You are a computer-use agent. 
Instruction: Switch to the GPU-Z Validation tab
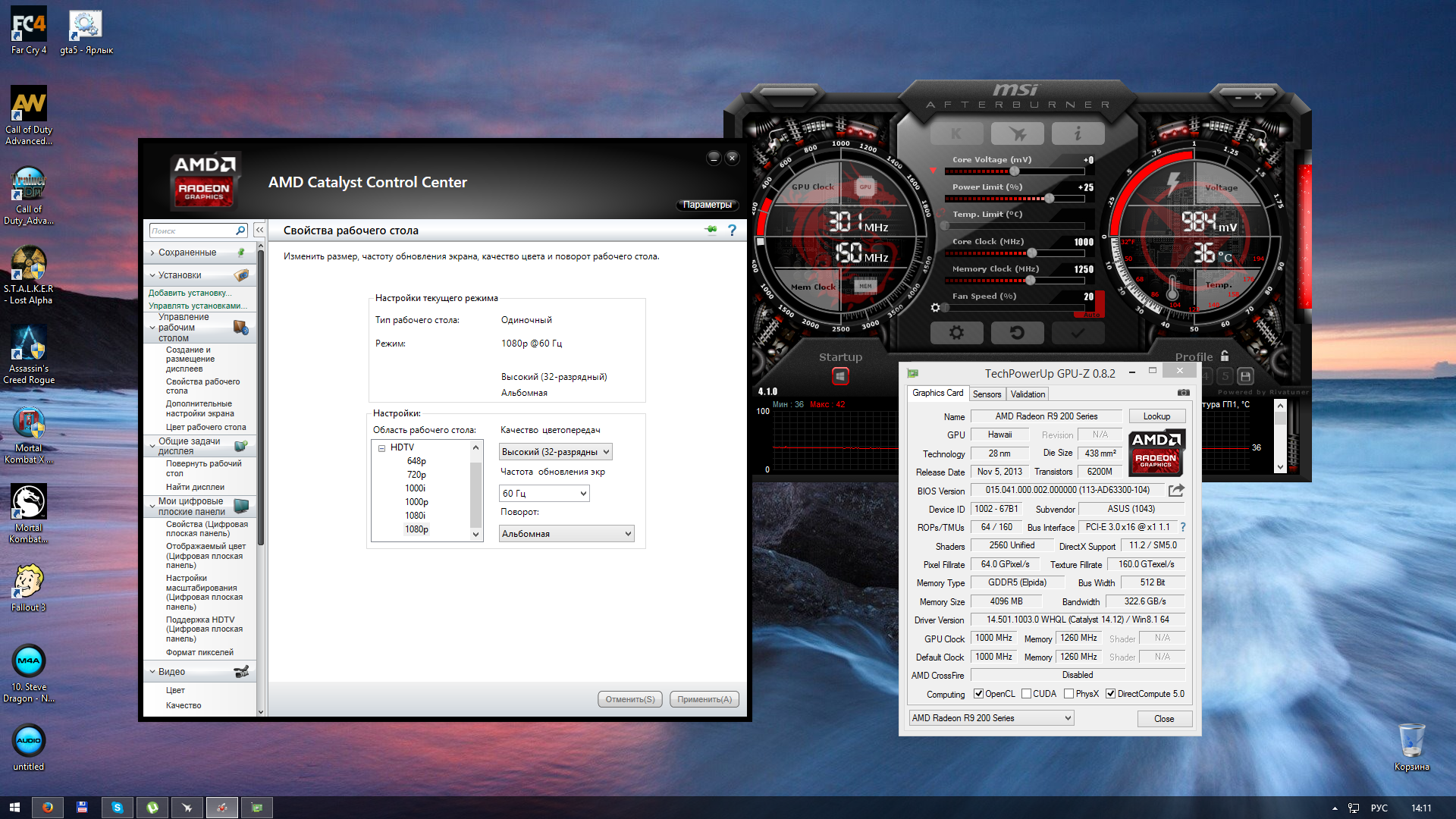point(1028,394)
